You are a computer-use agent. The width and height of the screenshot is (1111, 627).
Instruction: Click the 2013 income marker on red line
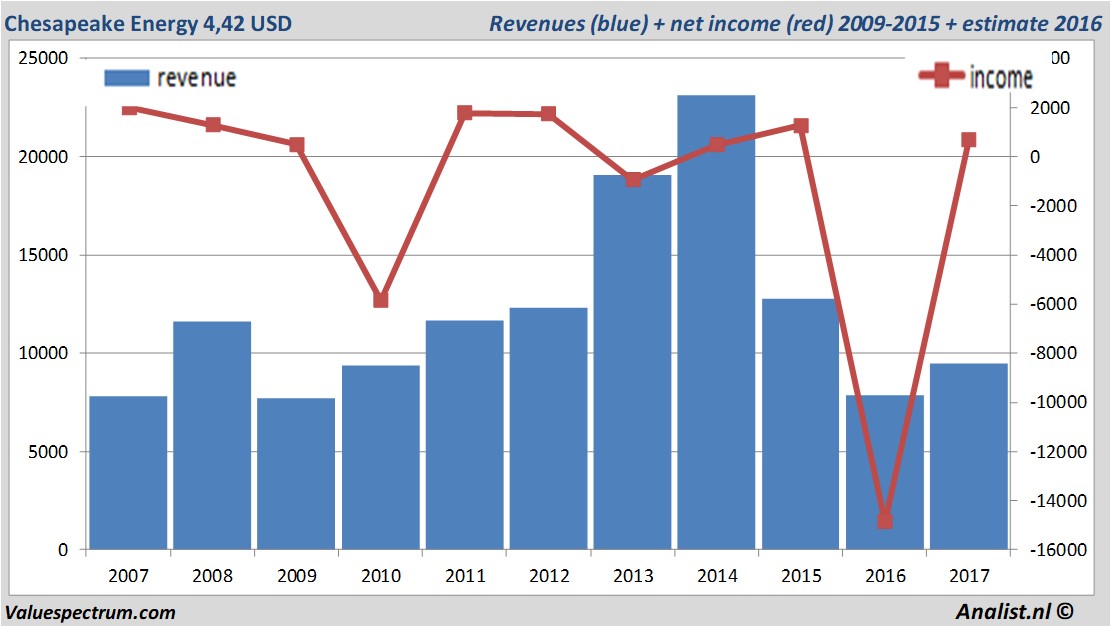(x=633, y=180)
